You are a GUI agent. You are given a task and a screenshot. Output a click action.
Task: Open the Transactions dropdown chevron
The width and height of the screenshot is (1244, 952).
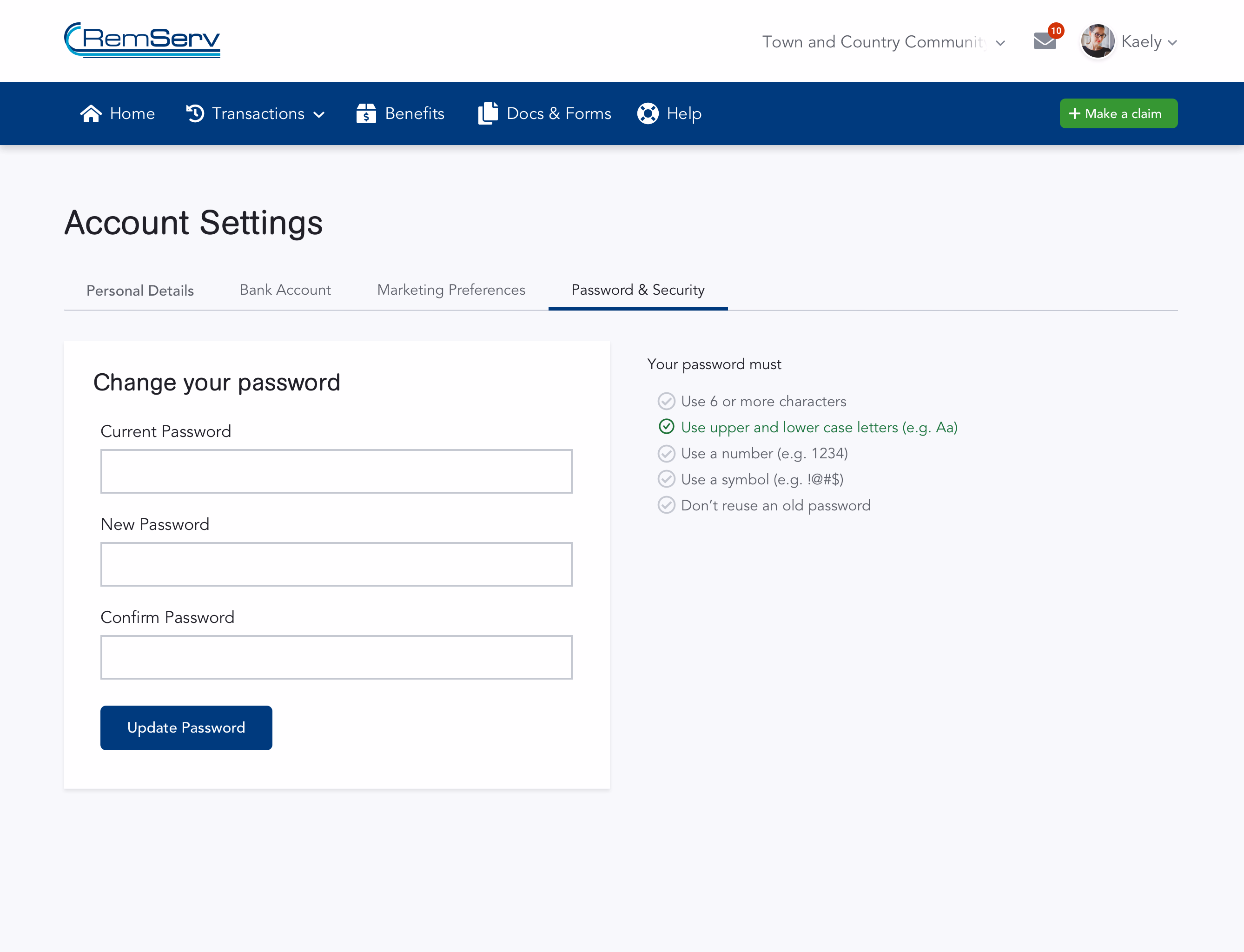(x=319, y=114)
